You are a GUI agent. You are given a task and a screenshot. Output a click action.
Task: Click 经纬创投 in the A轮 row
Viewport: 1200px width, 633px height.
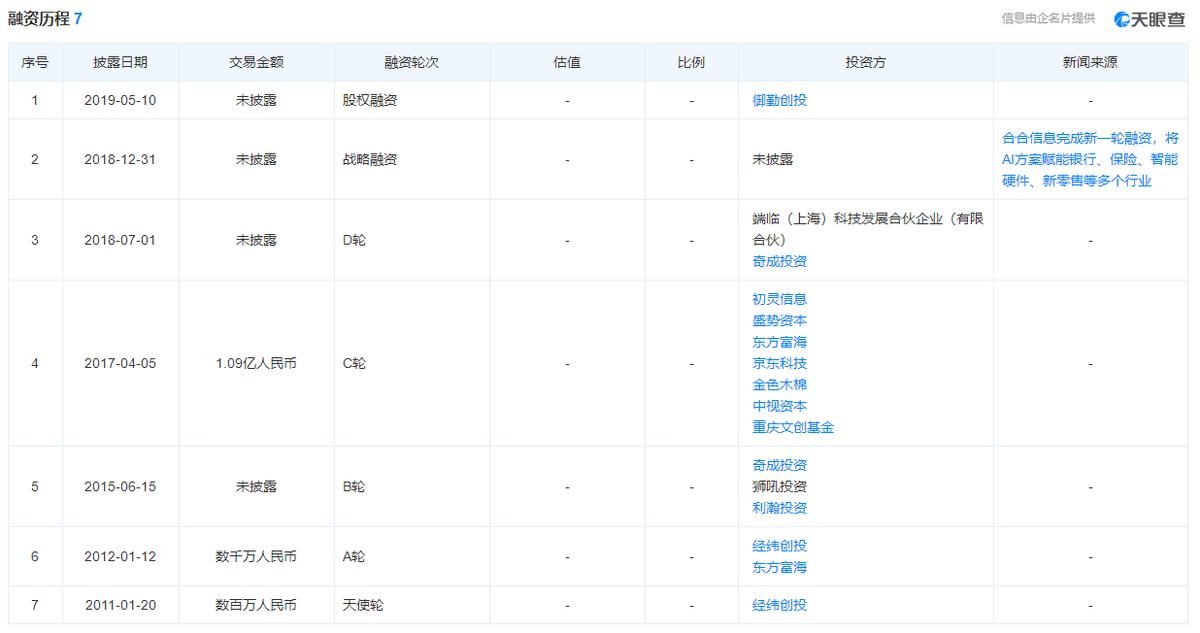pos(779,546)
